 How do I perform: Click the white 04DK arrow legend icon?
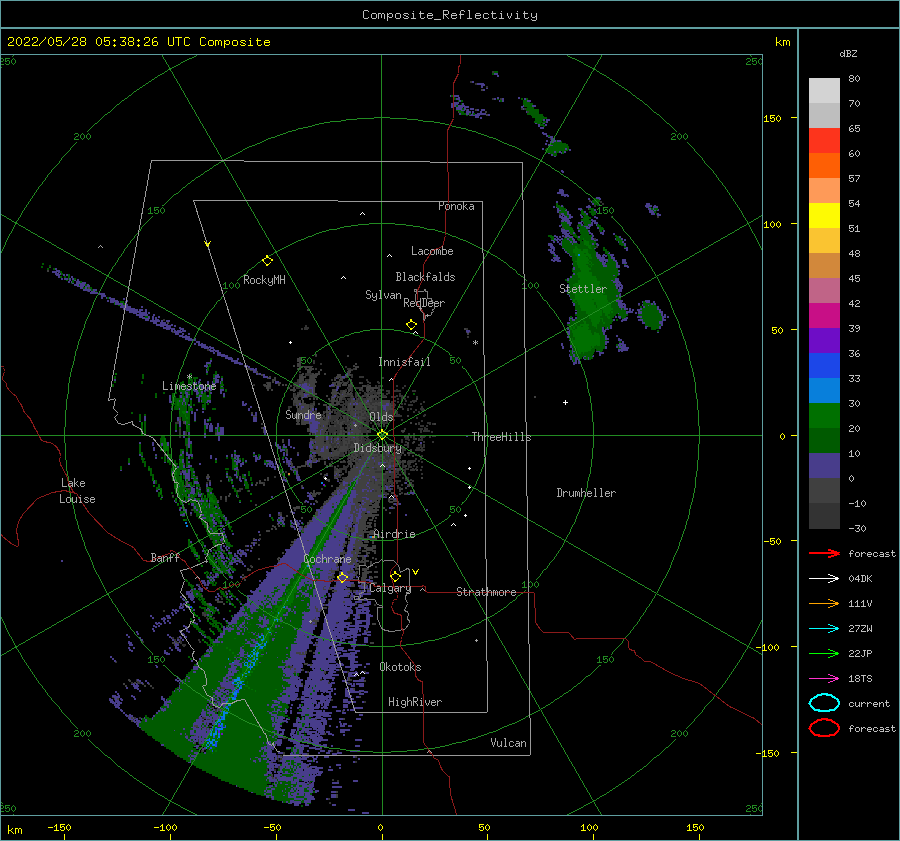coord(824,578)
